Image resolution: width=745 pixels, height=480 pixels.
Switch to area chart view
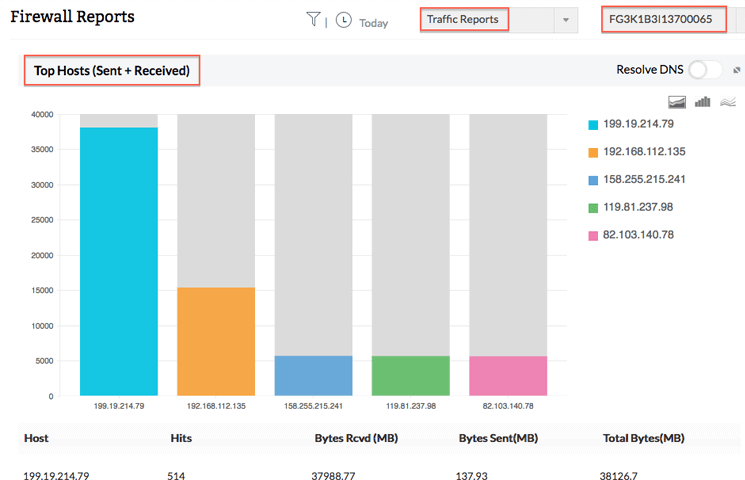coord(677,102)
